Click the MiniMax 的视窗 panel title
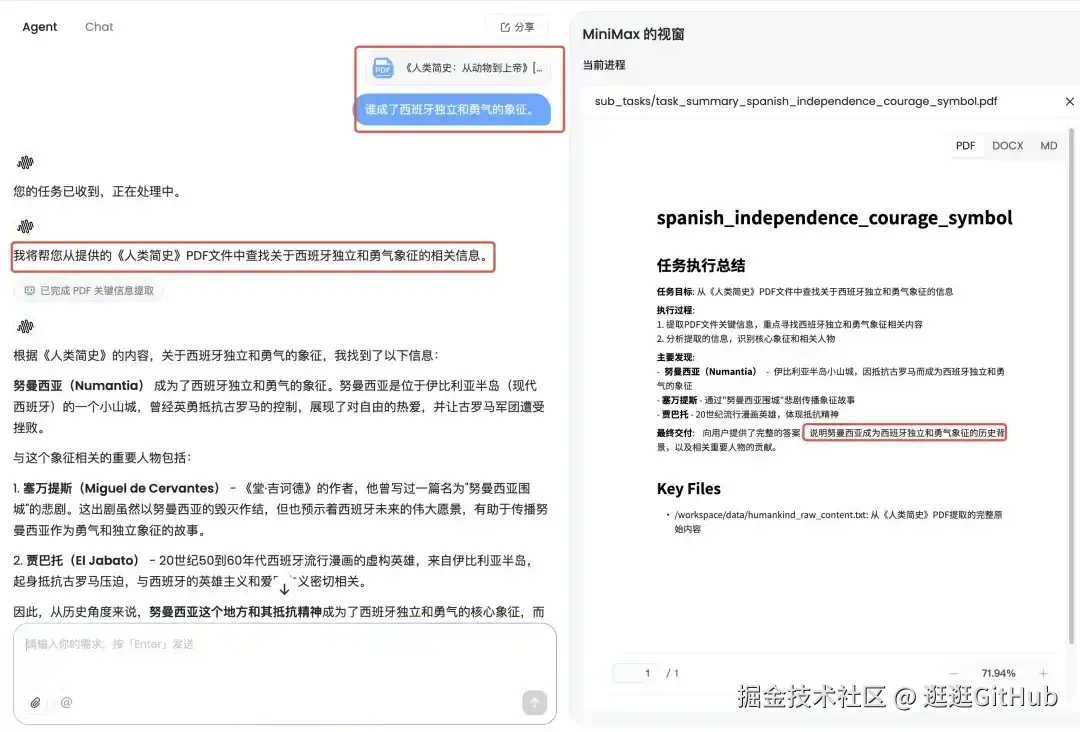 633,34
